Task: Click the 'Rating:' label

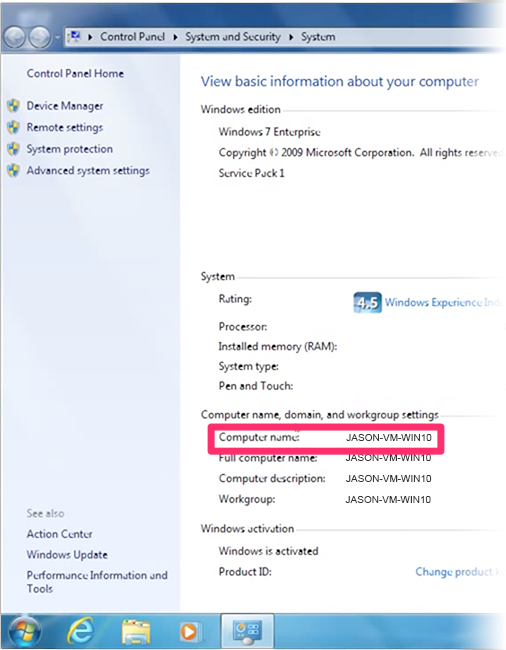Action: tap(235, 299)
